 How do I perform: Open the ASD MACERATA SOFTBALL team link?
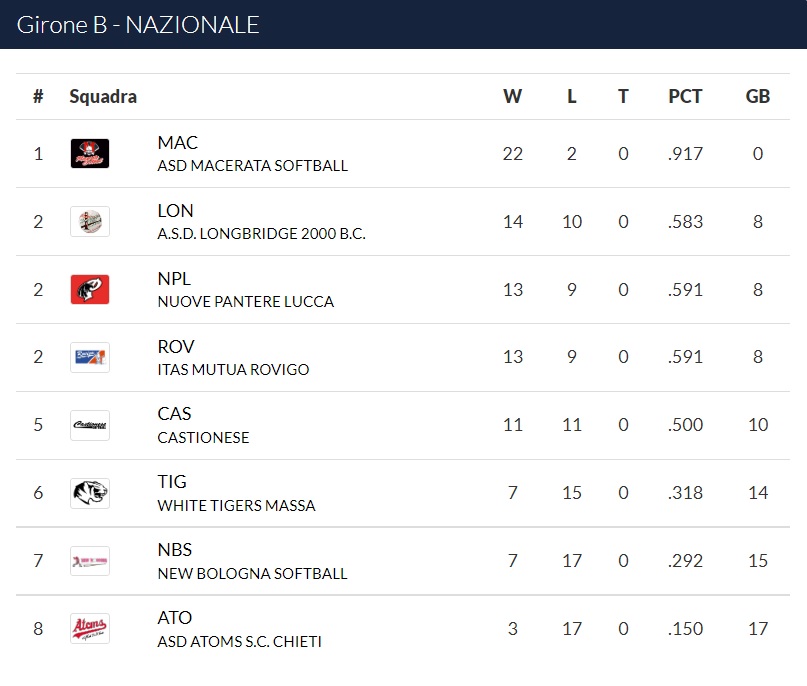(x=253, y=166)
